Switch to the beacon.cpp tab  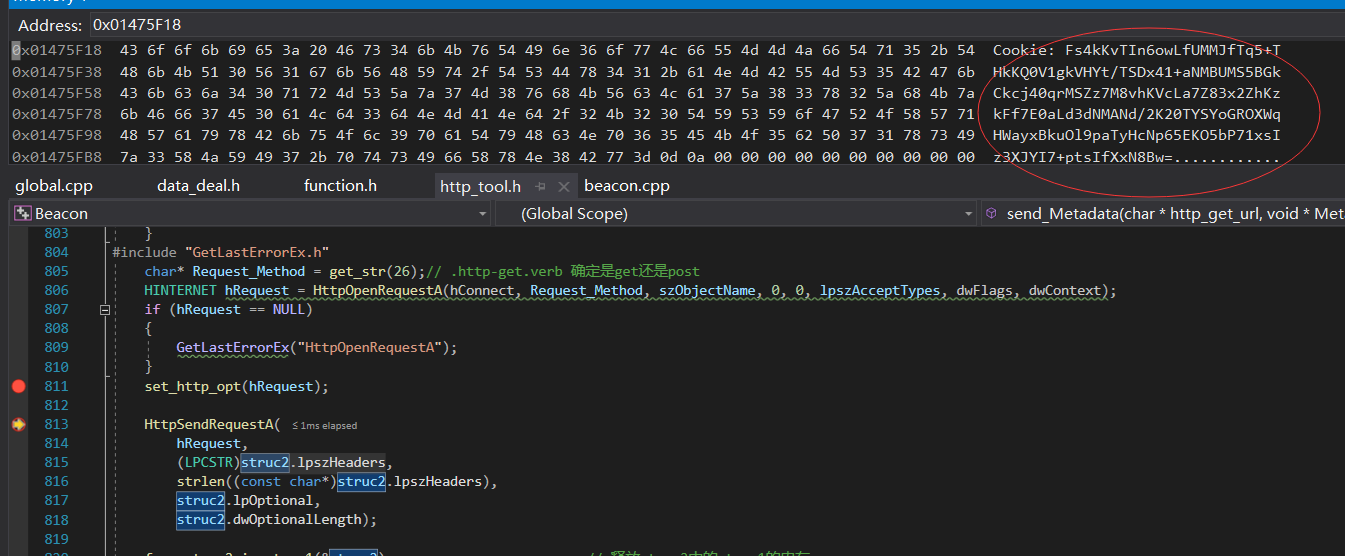tap(627, 186)
